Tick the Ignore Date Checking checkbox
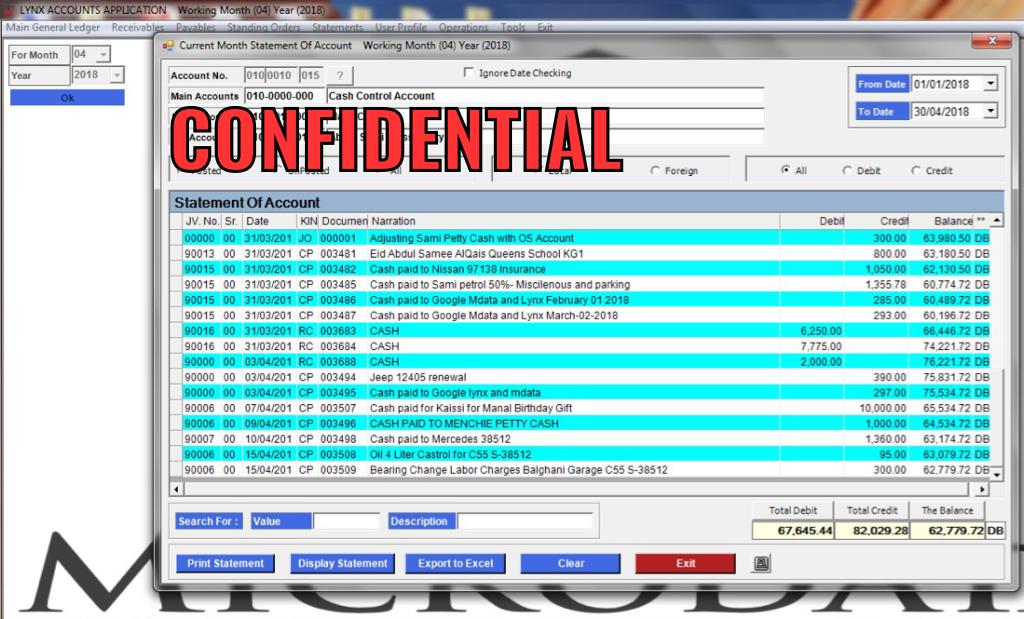The width and height of the screenshot is (1024, 619). (x=468, y=72)
